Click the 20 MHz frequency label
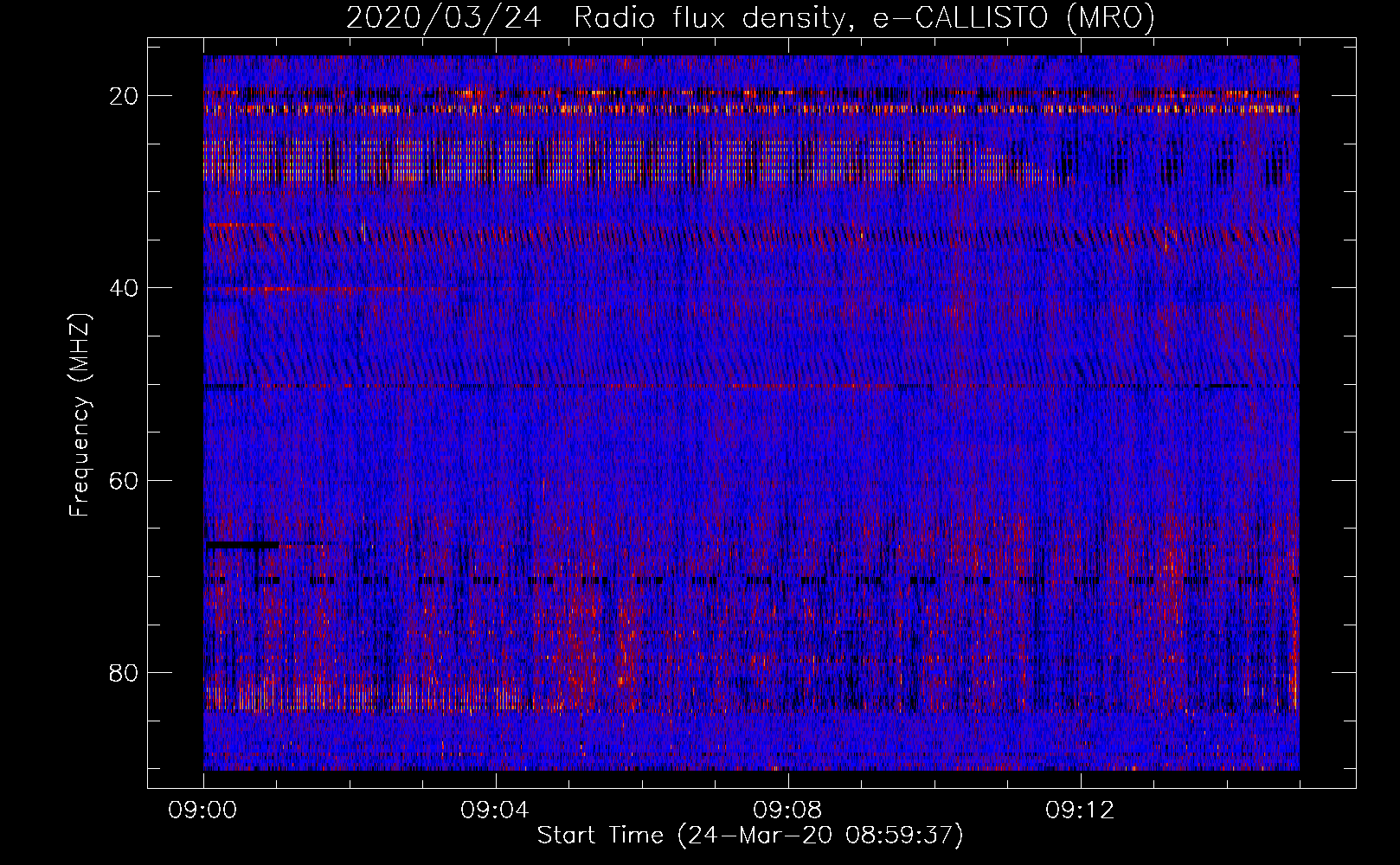 125,95
